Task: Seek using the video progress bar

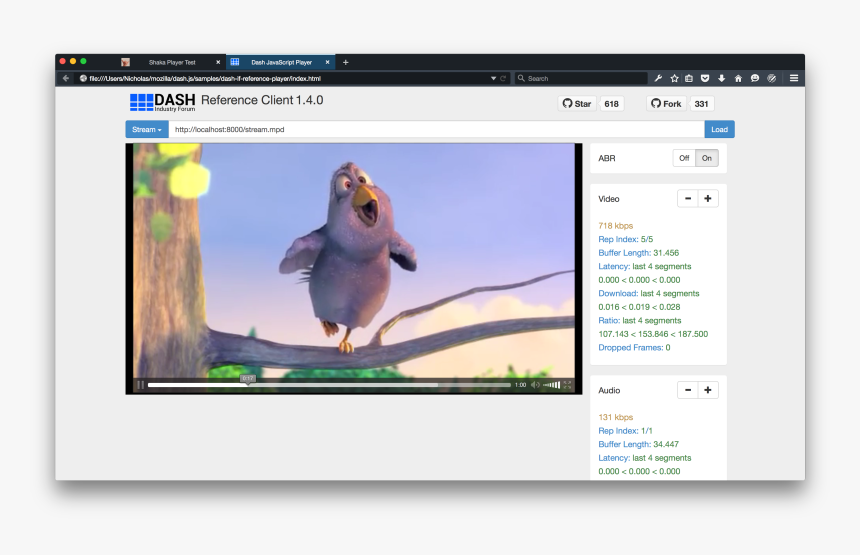Action: pos(329,385)
